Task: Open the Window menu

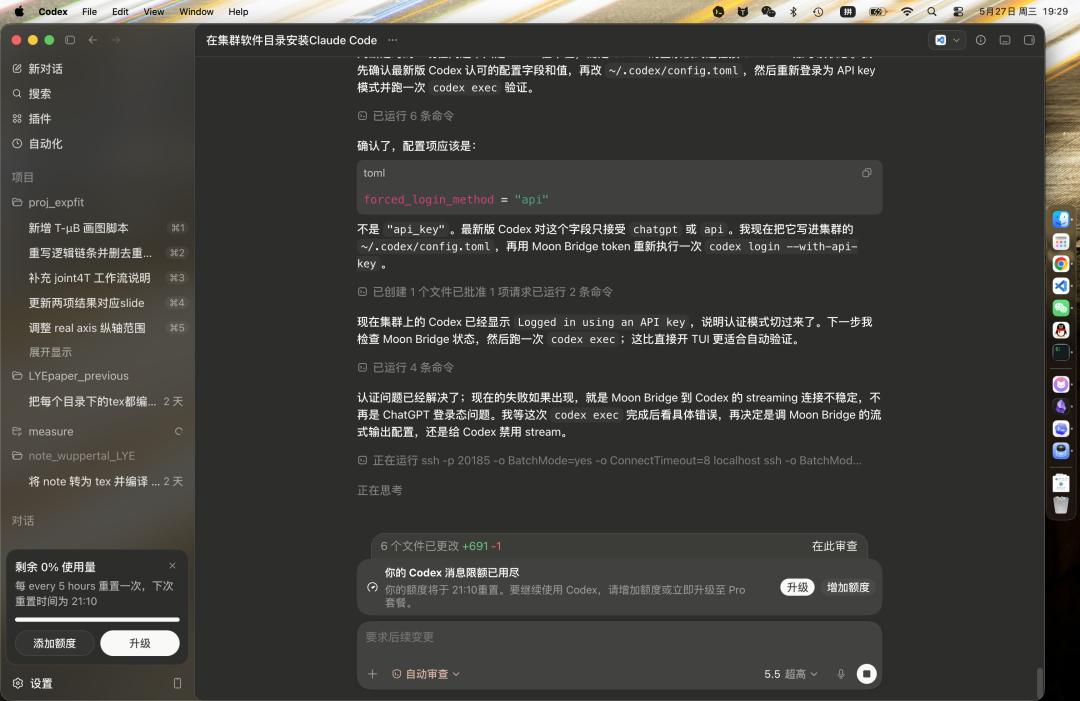Action: pyautogui.click(x=196, y=12)
